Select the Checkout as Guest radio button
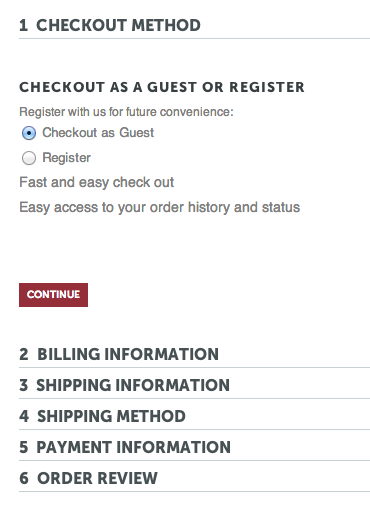The width and height of the screenshot is (370, 513). [x=29, y=133]
